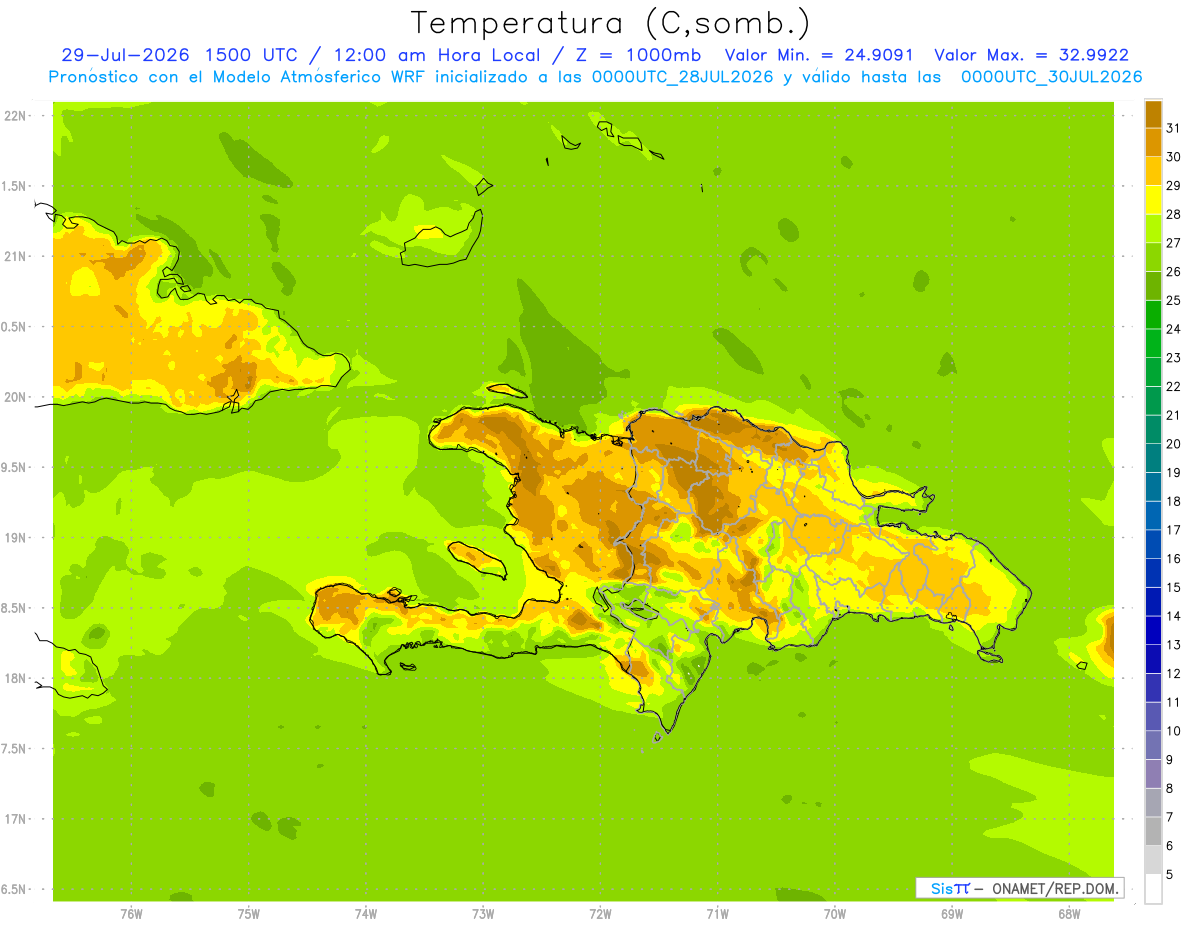The image size is (1200, 927).
Task: Pick the lime swatch between 27 and 28
Action: coord(1153,228)
